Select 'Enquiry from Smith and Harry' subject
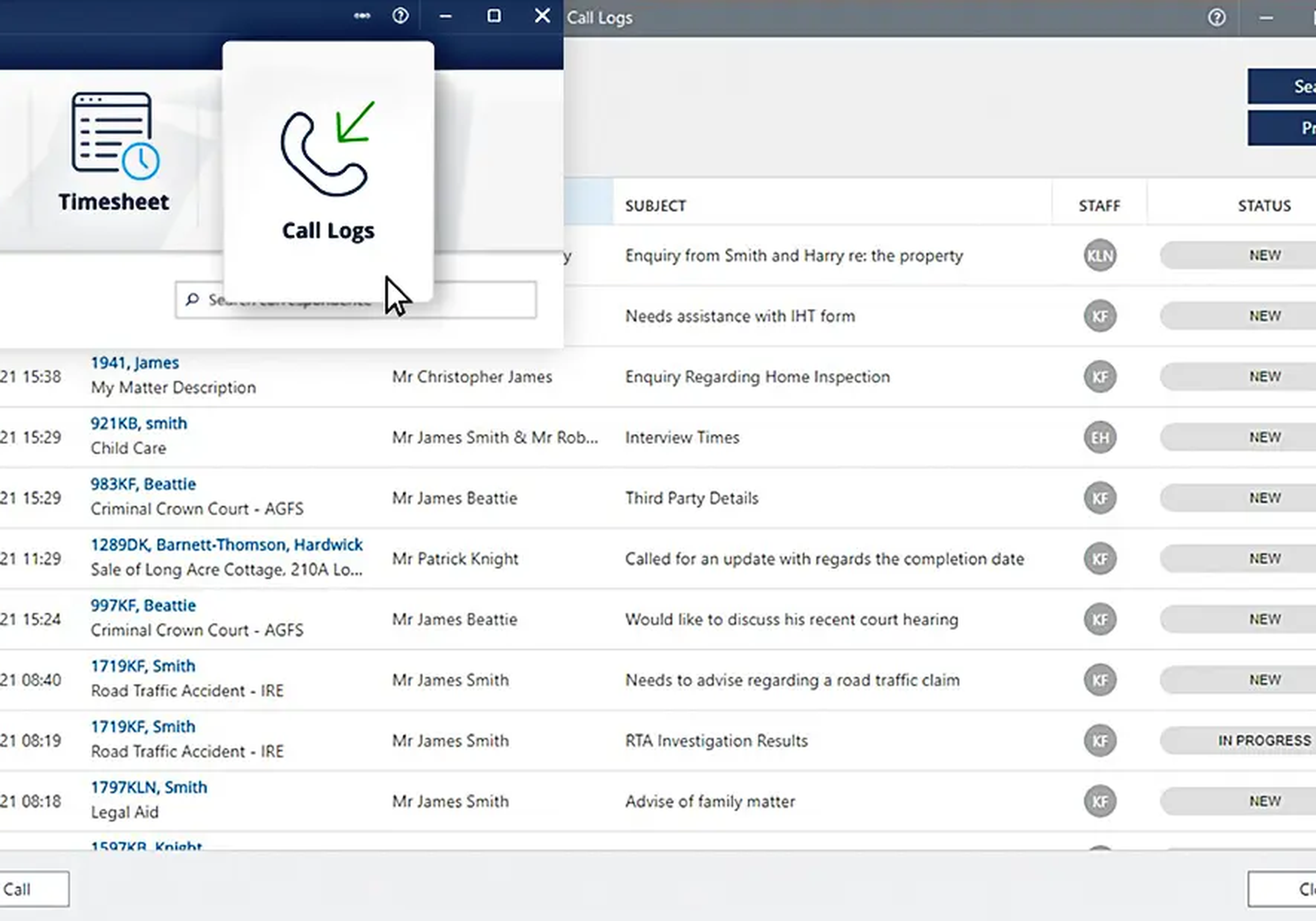Image resolution: width=1316 pixels, height=921 pixels. [794, 256]
